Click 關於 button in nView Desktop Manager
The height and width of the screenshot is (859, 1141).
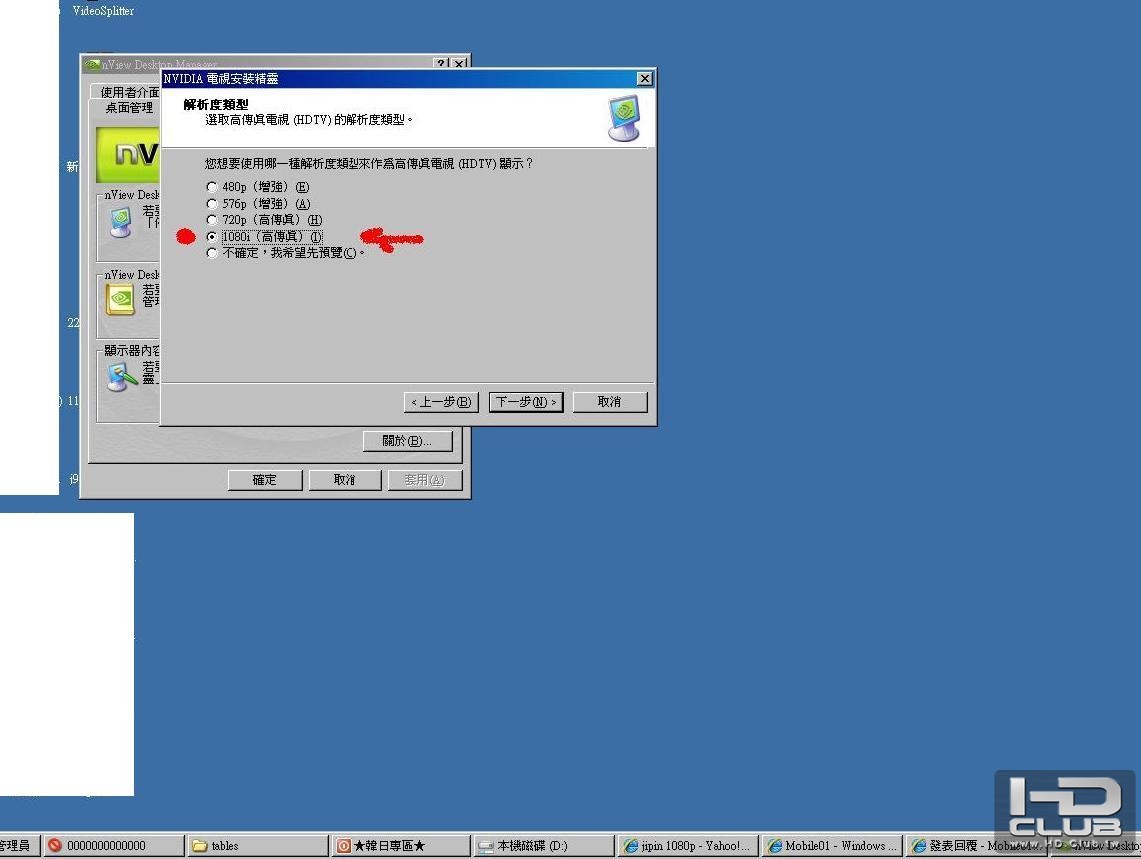click(408, 441)
